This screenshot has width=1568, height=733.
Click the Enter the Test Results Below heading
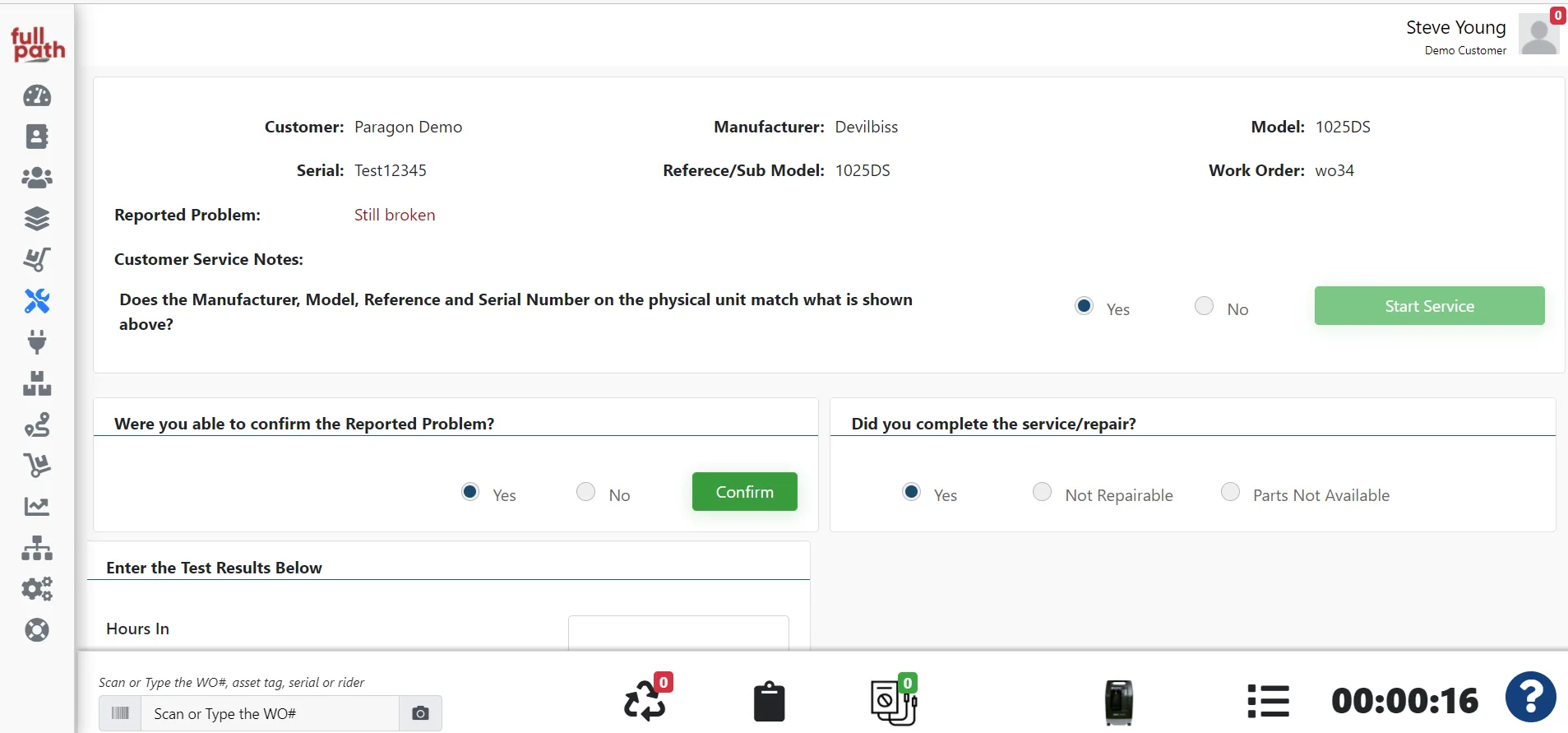(x=214, y=568)
